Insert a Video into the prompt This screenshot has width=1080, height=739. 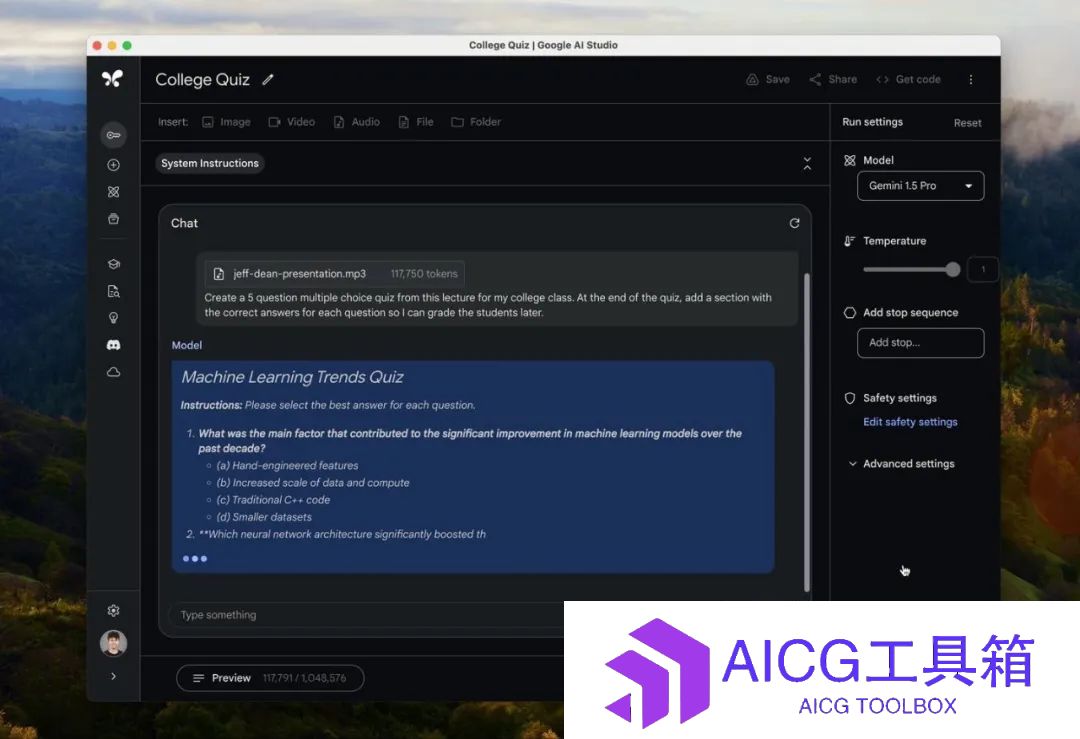point(291,122)
